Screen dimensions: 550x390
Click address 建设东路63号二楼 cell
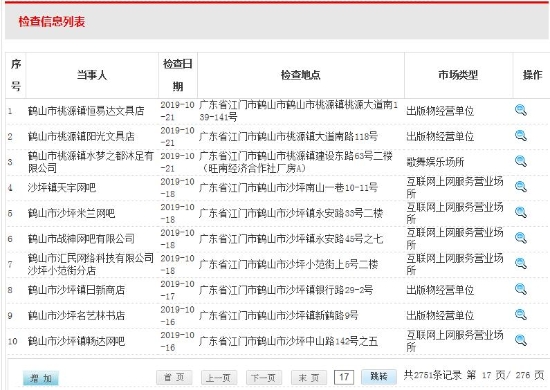pyautogui.click(x=296, y=162)
